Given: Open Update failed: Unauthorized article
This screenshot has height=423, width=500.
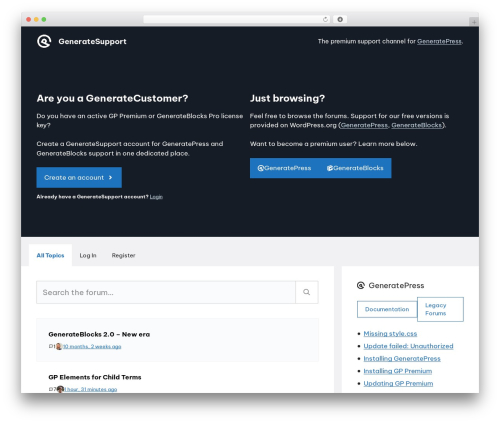Looking at the screenshot, I should (408, 346).
